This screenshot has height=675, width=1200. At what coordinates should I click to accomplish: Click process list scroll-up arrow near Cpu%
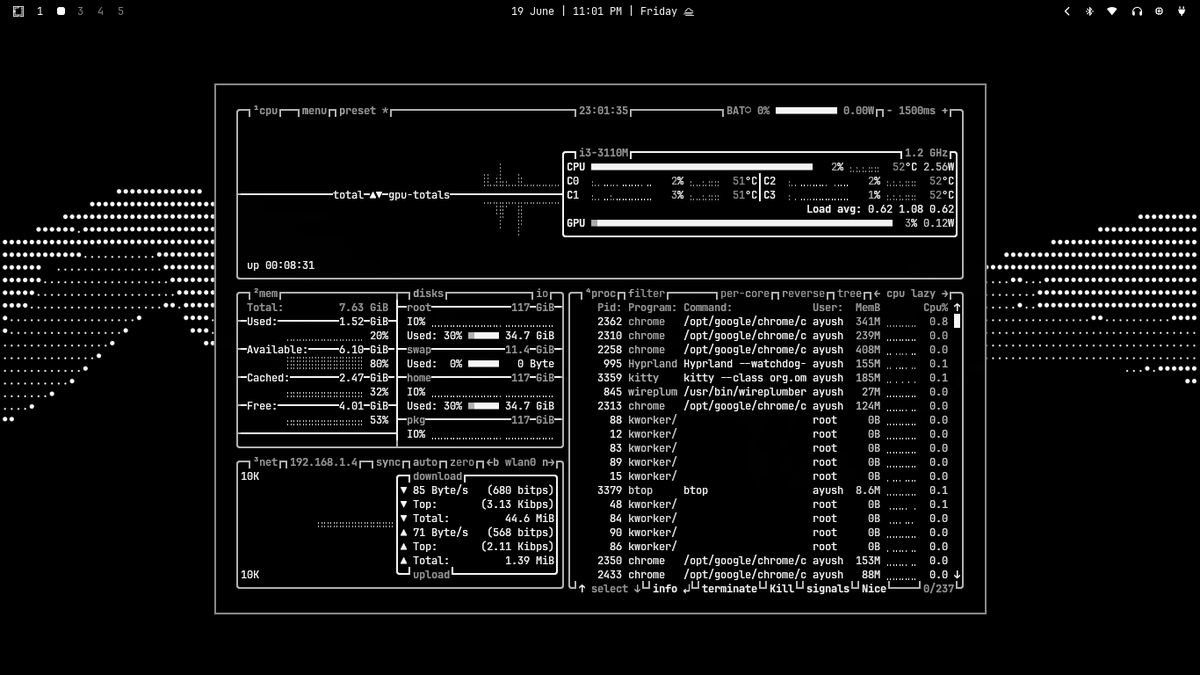pyautogui.click(x=957, y=308)
